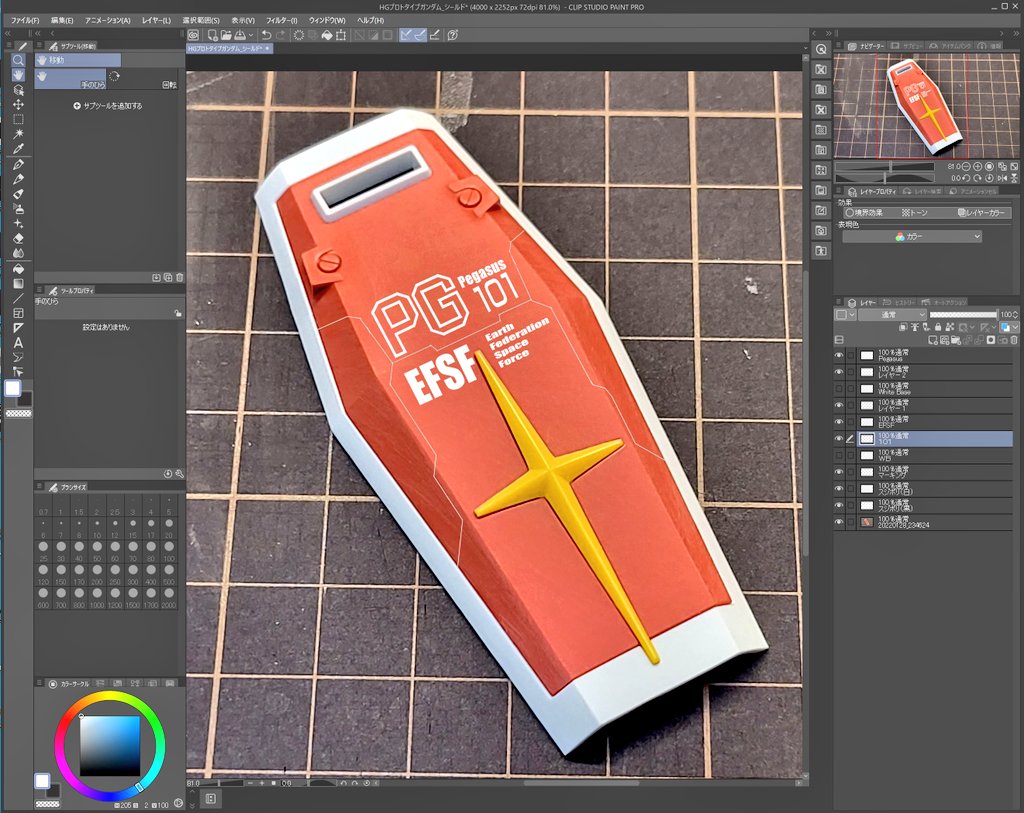
Task: Open the レイヤー(L) menu
Action: click(156, 20)
